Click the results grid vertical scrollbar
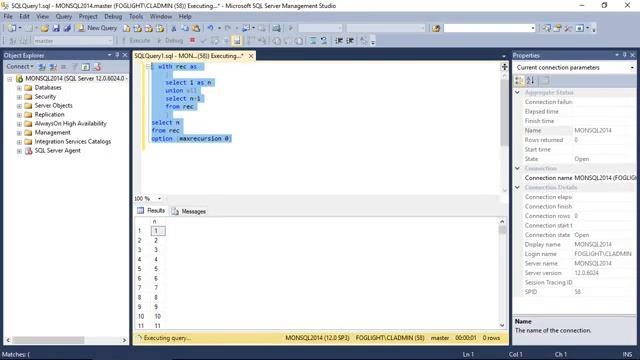This screenshot has height=360, width=640. [502, 273]
